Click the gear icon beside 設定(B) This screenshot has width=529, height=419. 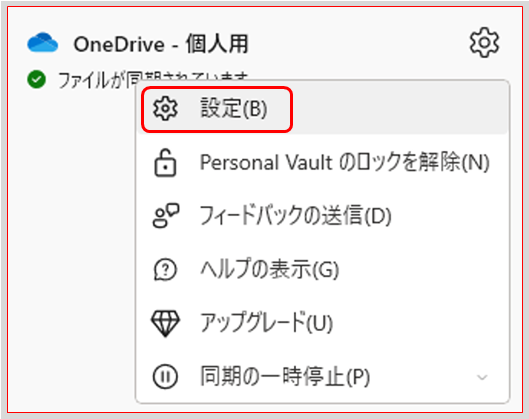tap(165, 109)
